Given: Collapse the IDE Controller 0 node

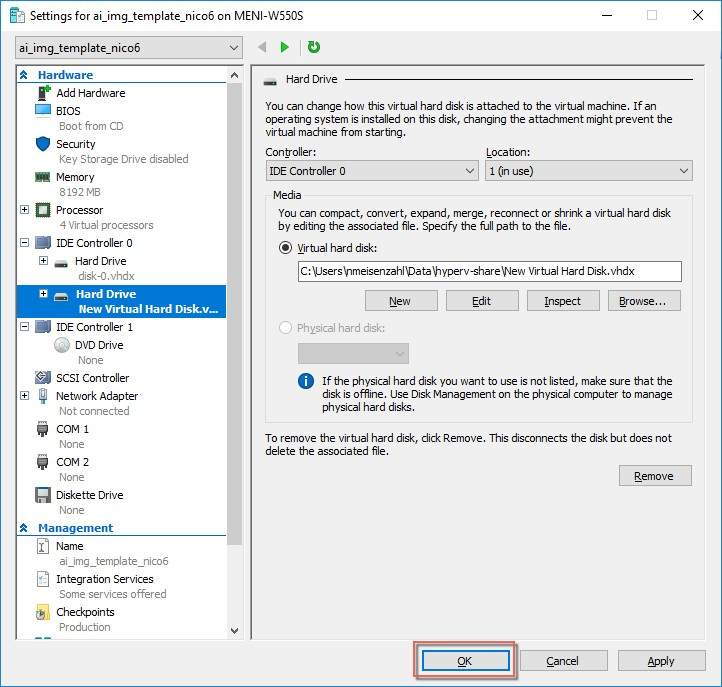Looking at the screenshot, I should pyautogui.click(x=24, y=243).
